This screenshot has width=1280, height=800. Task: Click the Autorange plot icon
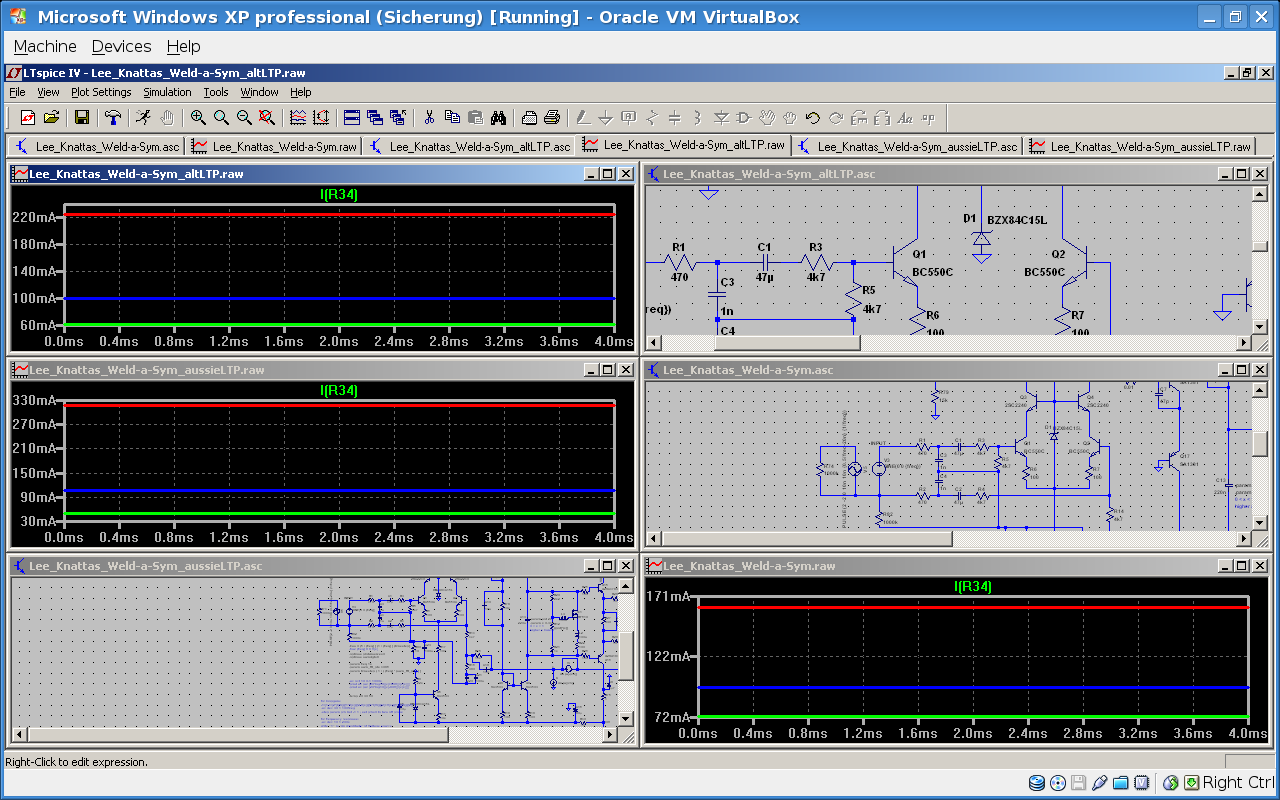(x=321, y=117)
